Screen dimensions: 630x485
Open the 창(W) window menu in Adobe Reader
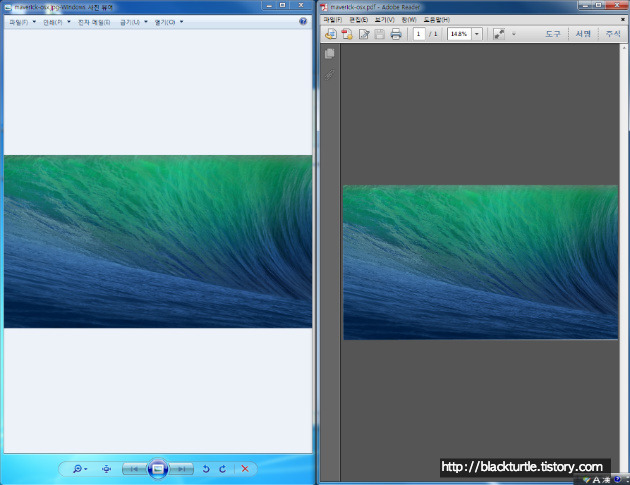pyautogui.click(x=409, y=20)
